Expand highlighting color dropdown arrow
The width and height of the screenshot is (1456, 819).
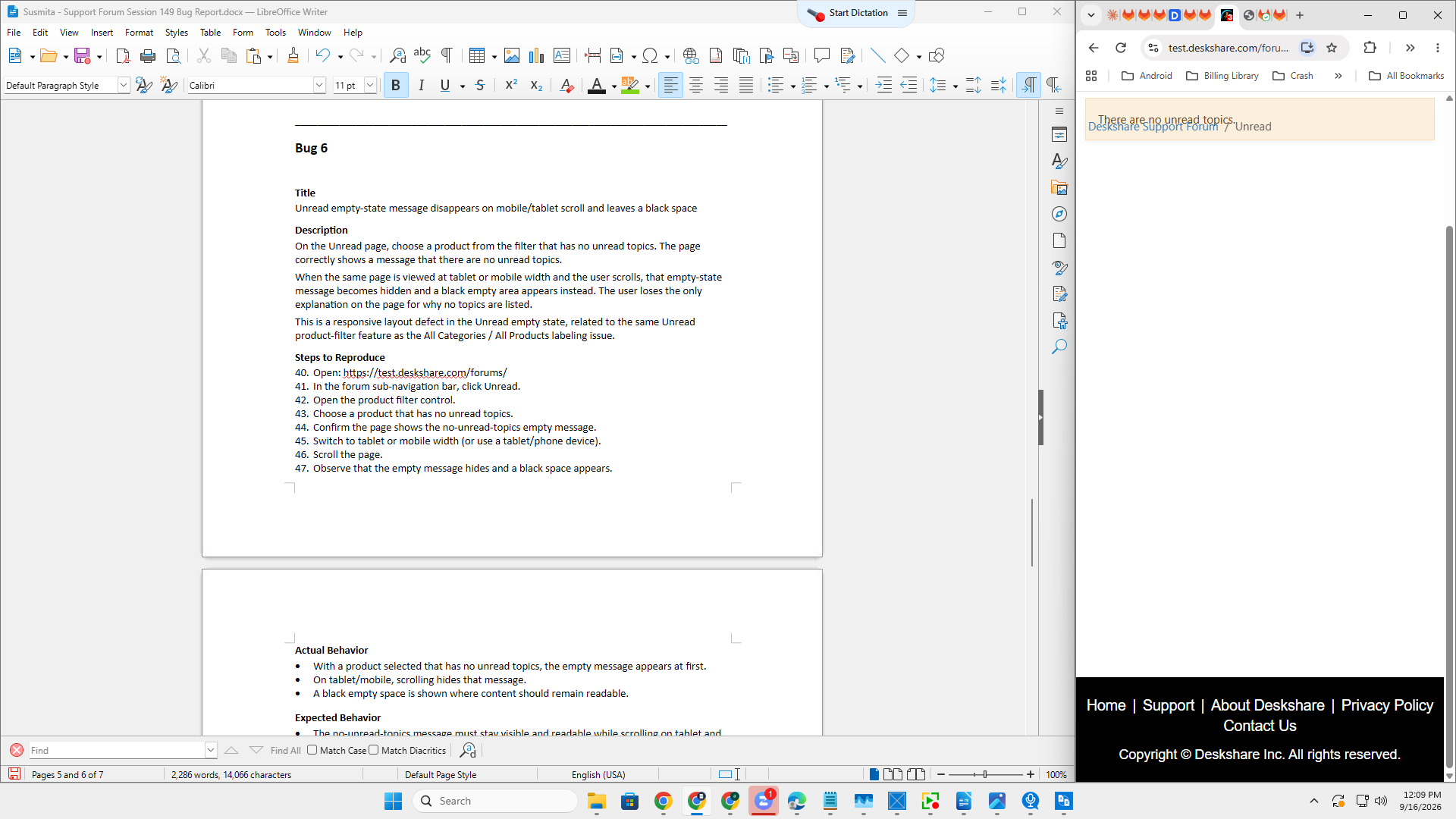tap(648, 86)
